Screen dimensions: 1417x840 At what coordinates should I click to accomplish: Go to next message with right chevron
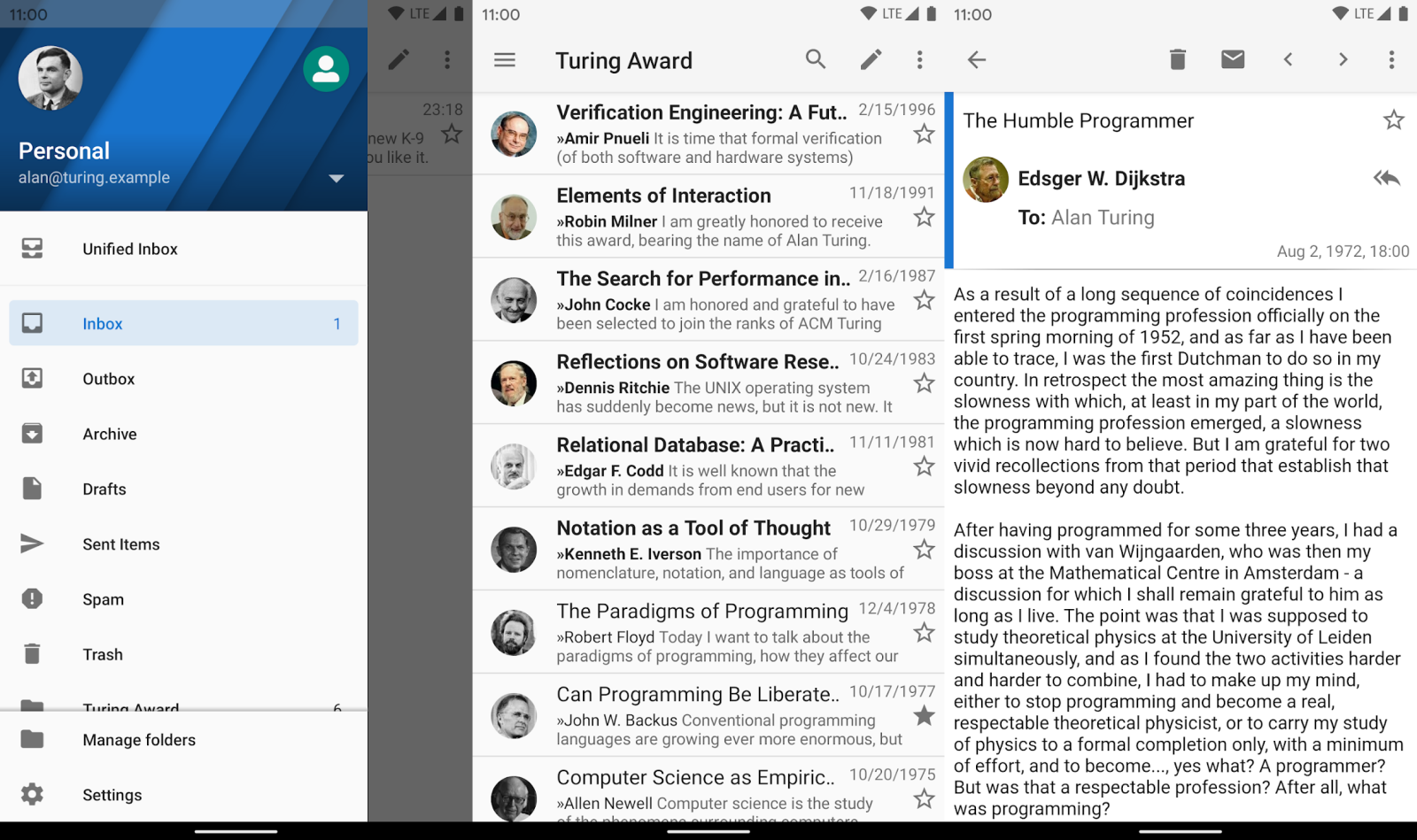[x=1343, y=59]
